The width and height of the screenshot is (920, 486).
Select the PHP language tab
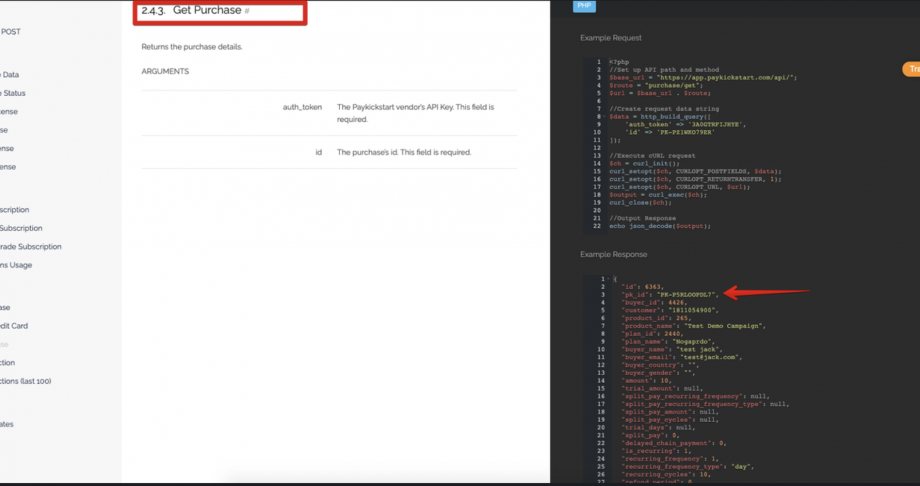(x=584, y=6)
